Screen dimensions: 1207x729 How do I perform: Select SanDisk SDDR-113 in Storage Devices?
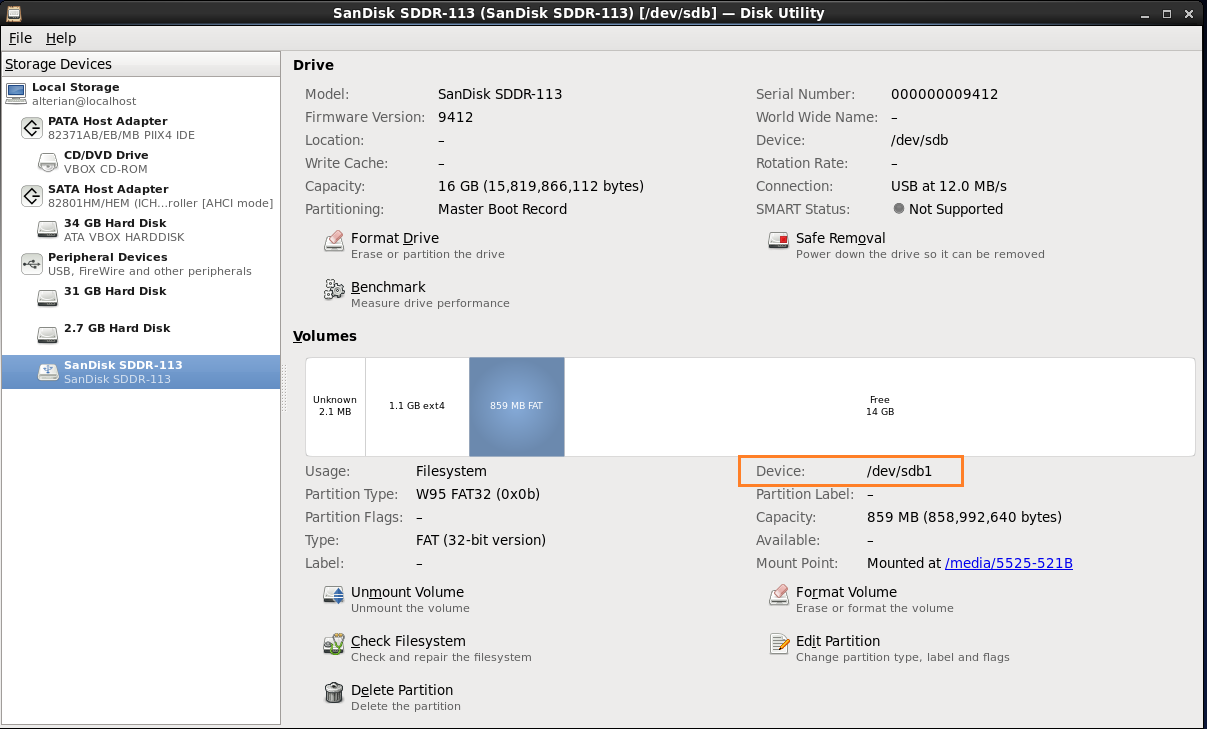[x=141, y=372]
